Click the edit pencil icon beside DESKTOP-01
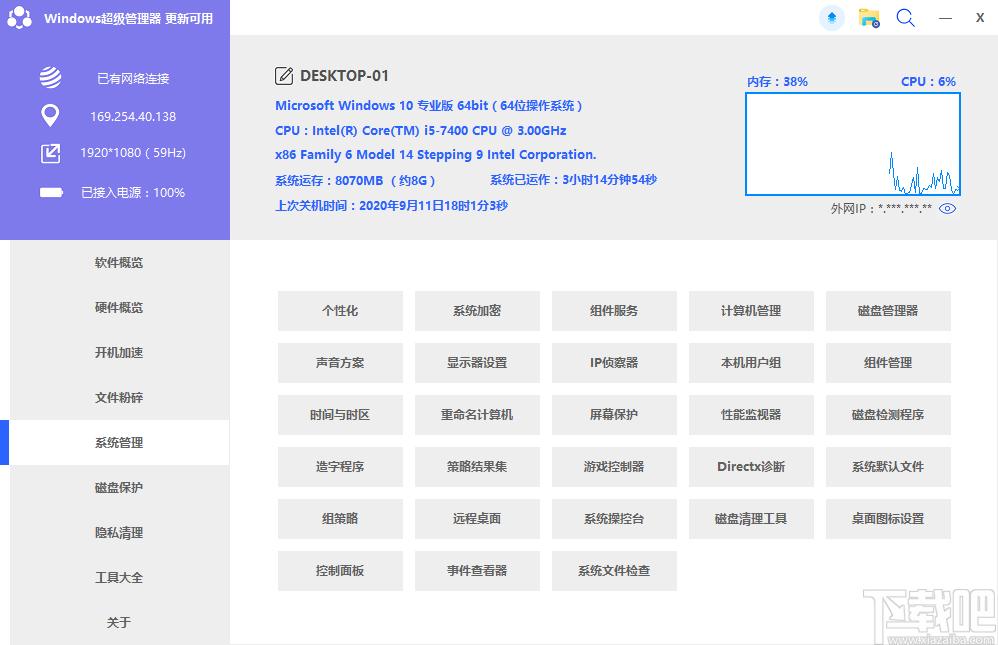The image size is (998, 645). (284, 76)
